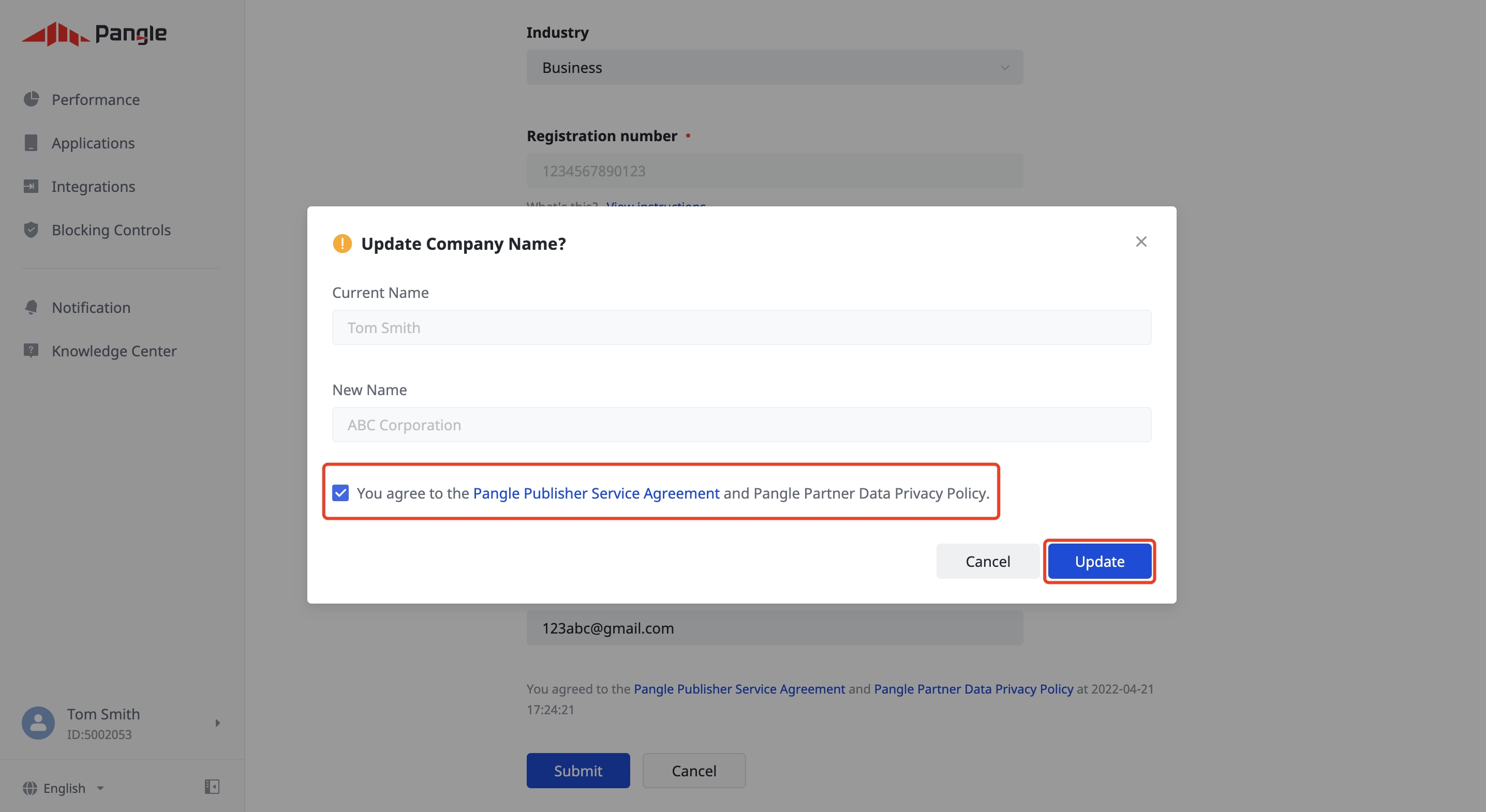Click the form's Cancel button beside Submit
The height and width of the screenshot is (812, 1486).
point(693,771)
